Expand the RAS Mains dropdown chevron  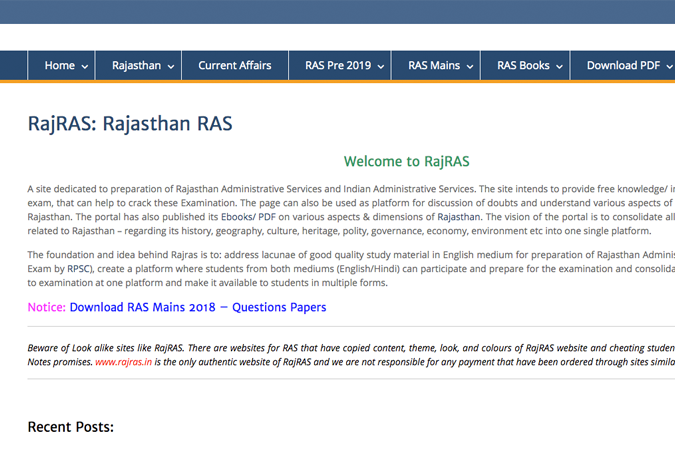(x=469, y=67)
